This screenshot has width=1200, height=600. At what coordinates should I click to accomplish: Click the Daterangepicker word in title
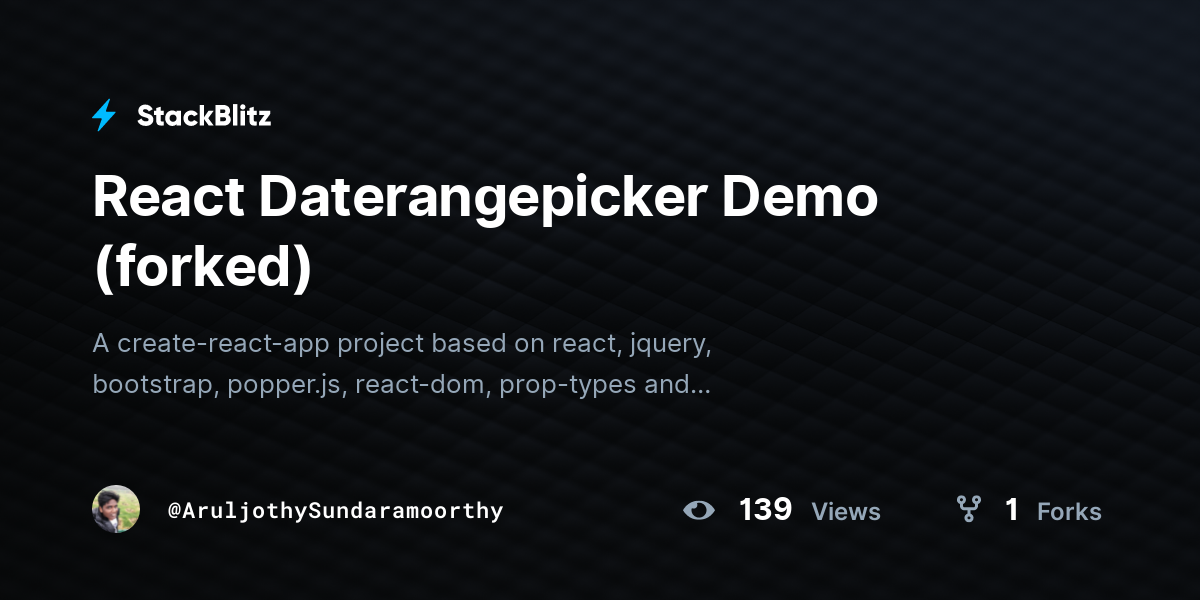point(483,199)
